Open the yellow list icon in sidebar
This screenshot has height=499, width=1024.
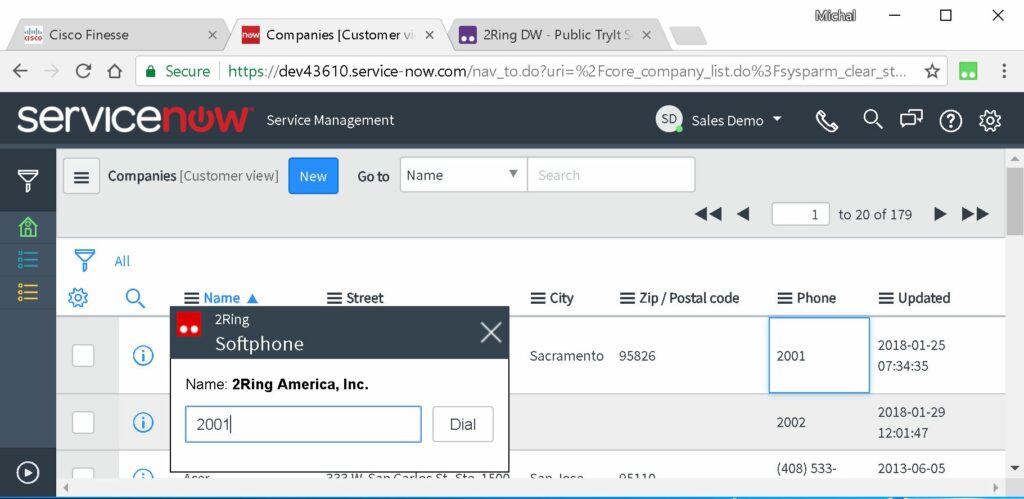27,292
